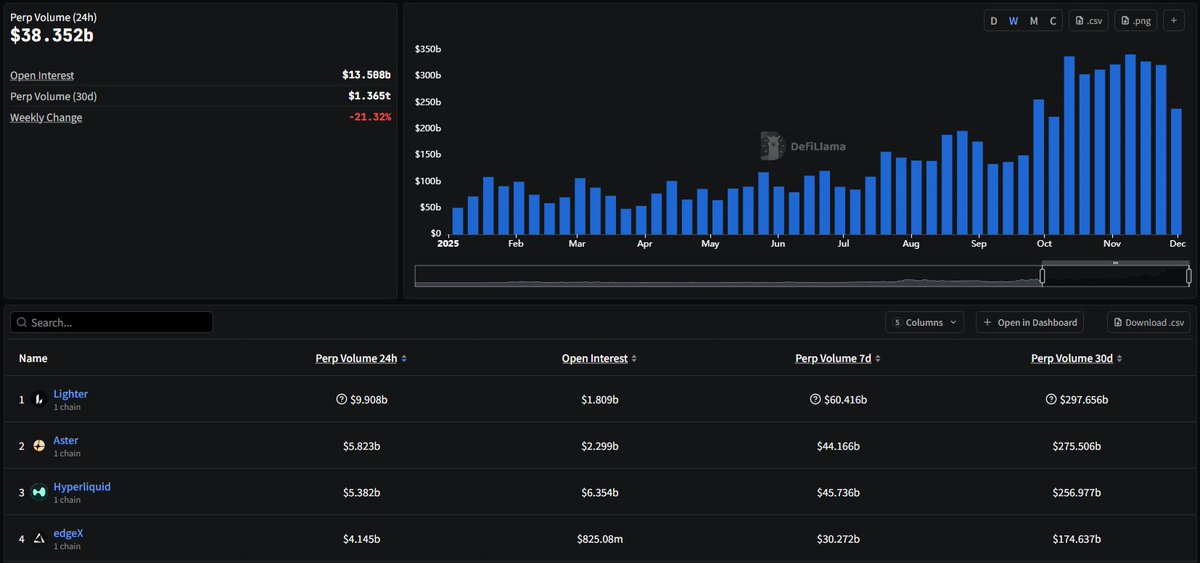The image size is (1200, 563).
Task: Click the $13.588b open interest value
Action: [366, 75]
